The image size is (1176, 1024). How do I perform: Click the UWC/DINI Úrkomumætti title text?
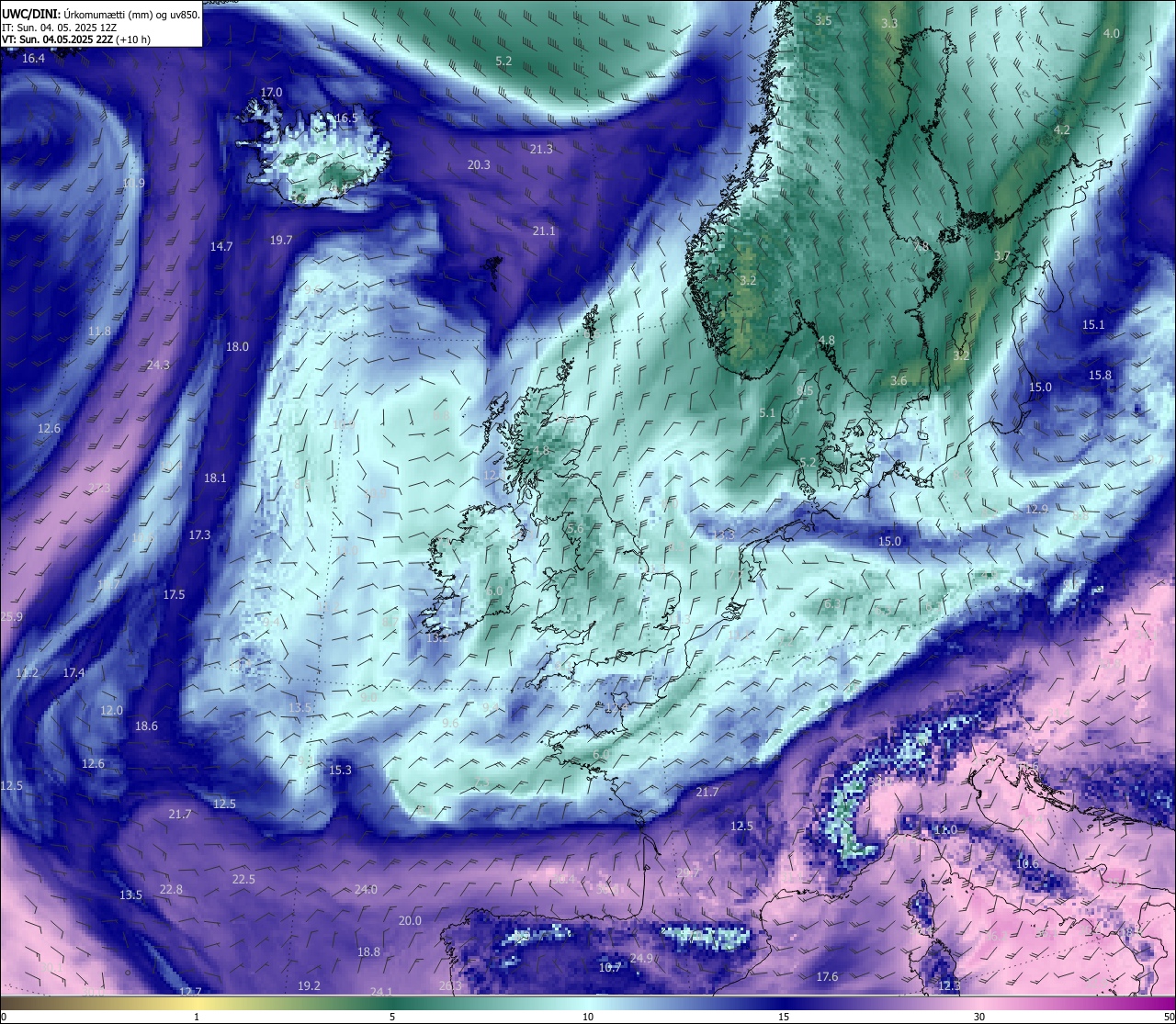tap(100, 14)
